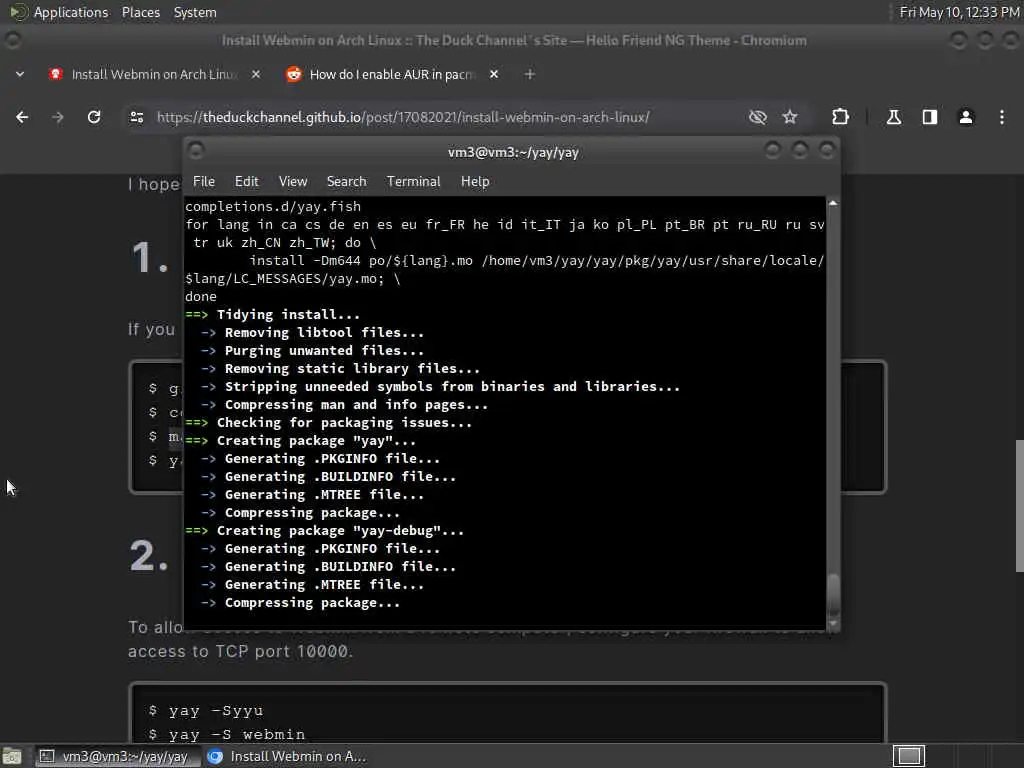Click terminal scrollbar down arrow

pyautogui.click(x=833, y=624)
